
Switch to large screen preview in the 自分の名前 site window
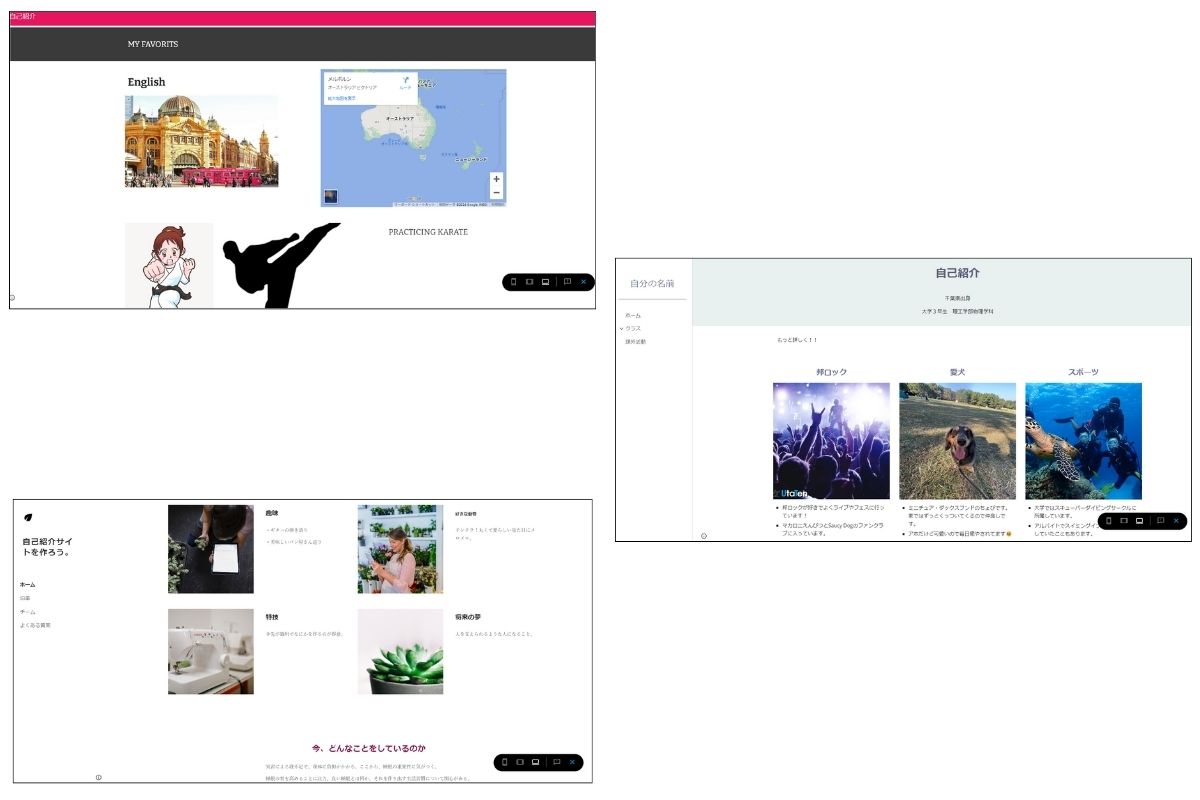pyautogui.click(x=1140, y=521)
